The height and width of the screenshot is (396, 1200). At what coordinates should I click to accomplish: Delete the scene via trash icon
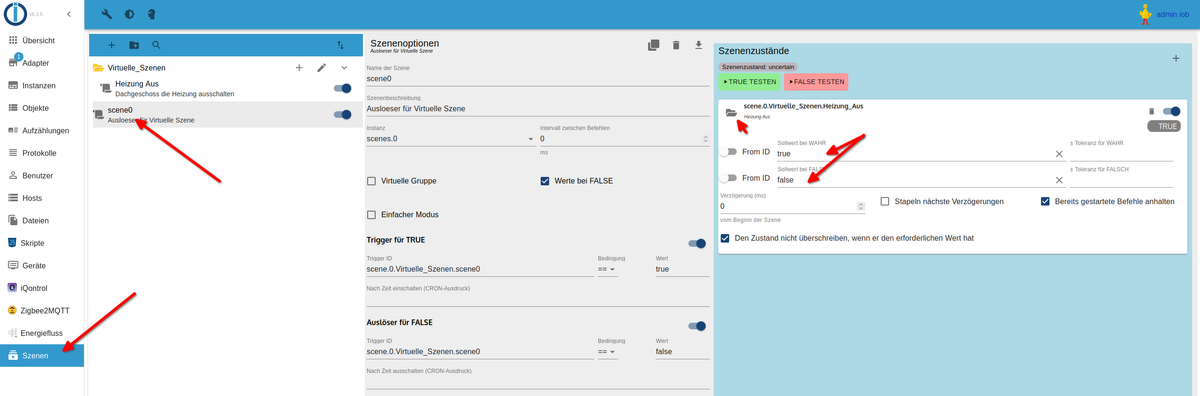click(x=676, y=45)
